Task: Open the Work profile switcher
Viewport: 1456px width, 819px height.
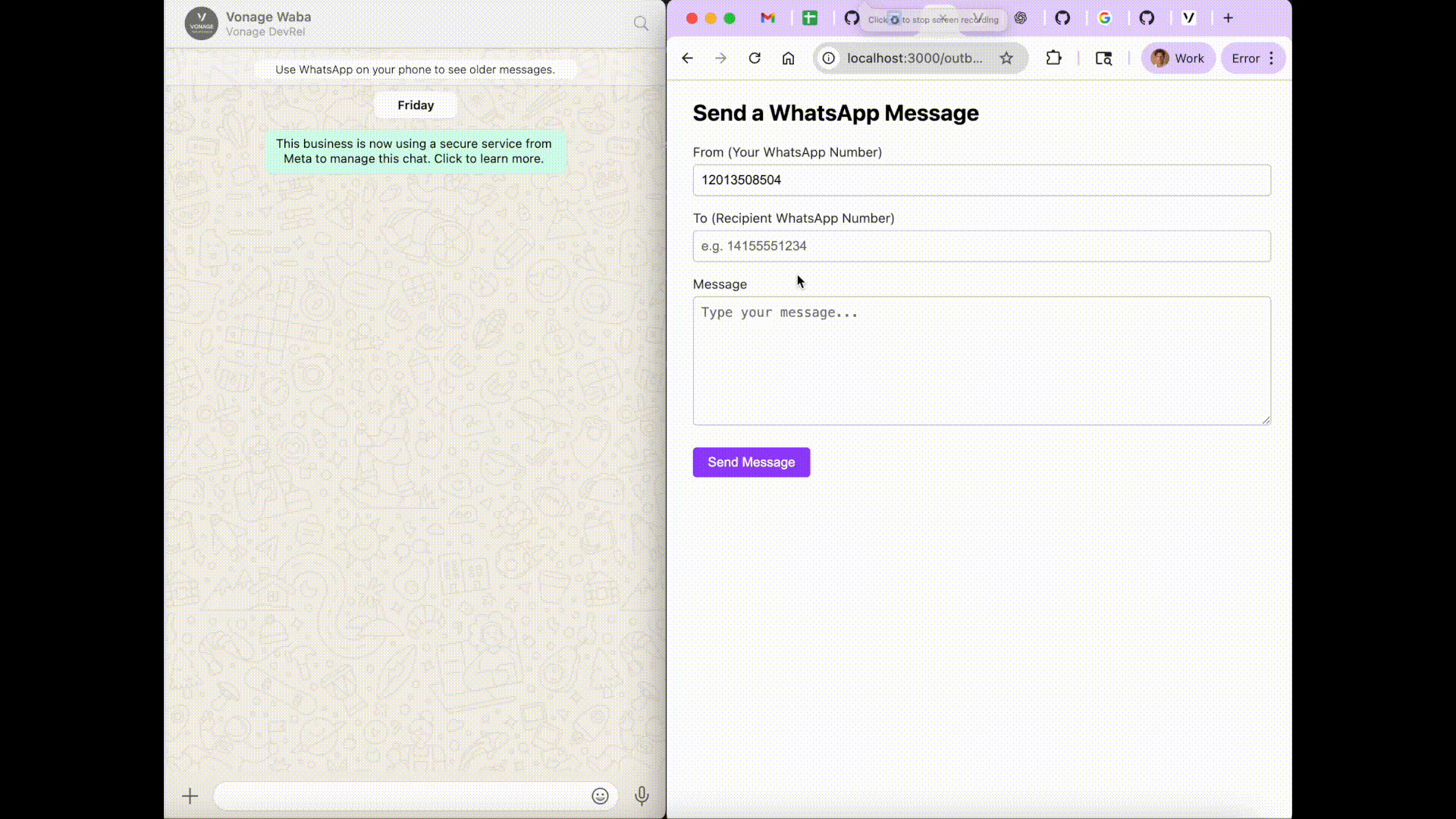Action: [1178, 58]
